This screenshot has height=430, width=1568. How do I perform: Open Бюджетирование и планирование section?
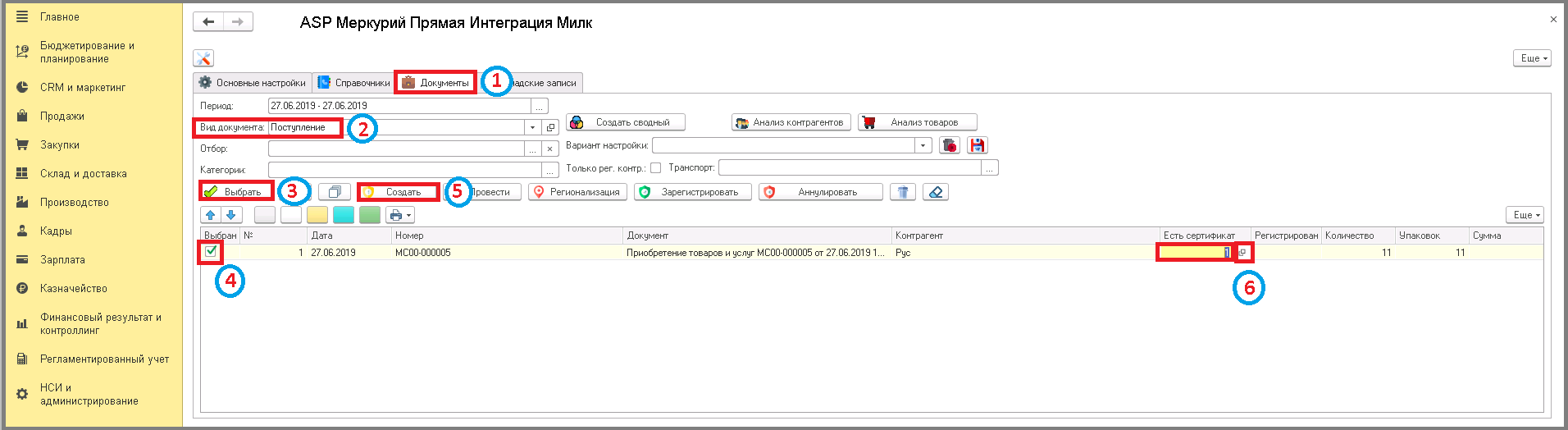87,52
